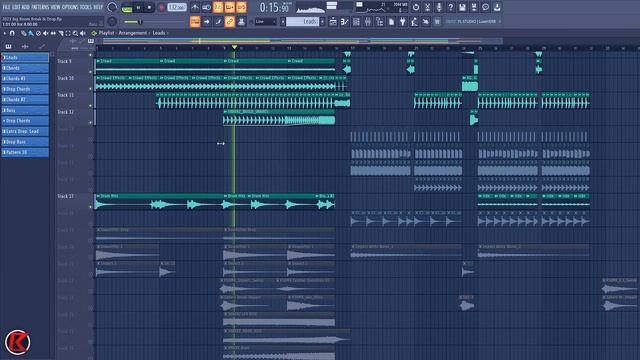This screenshot has width=640, height=360.
Task: Toggle the metronome button
Action: 195,7
